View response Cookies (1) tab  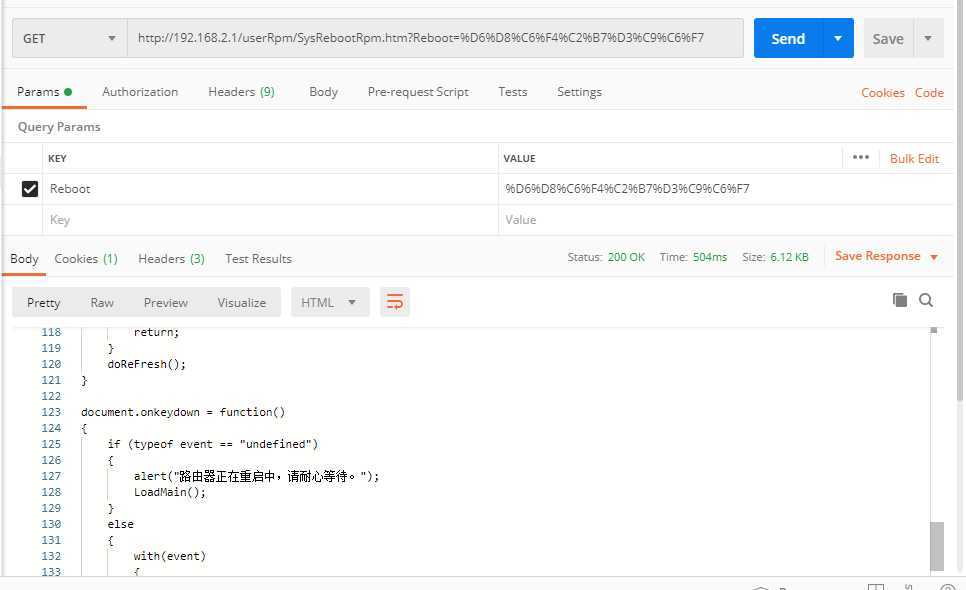click(86, 259)
